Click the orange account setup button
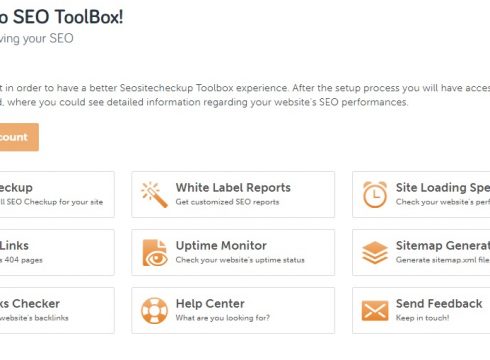 pos(19,137)
